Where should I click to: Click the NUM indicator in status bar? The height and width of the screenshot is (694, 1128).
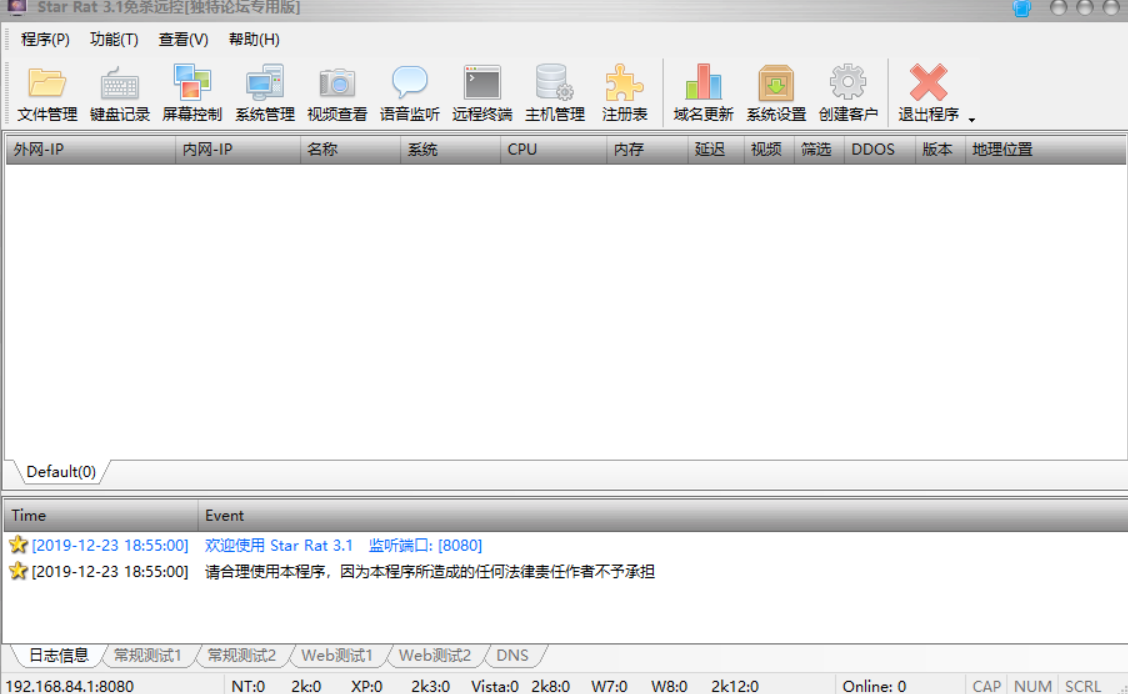point(1032,686)
